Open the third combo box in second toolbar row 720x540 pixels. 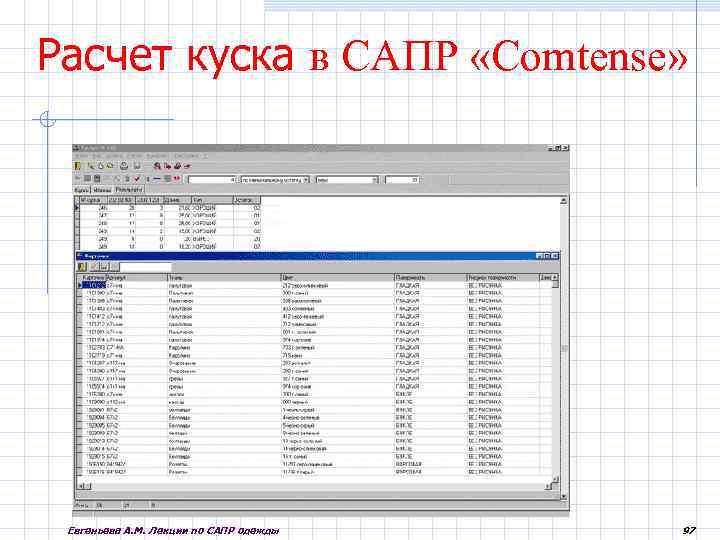[x=347, y=180]
